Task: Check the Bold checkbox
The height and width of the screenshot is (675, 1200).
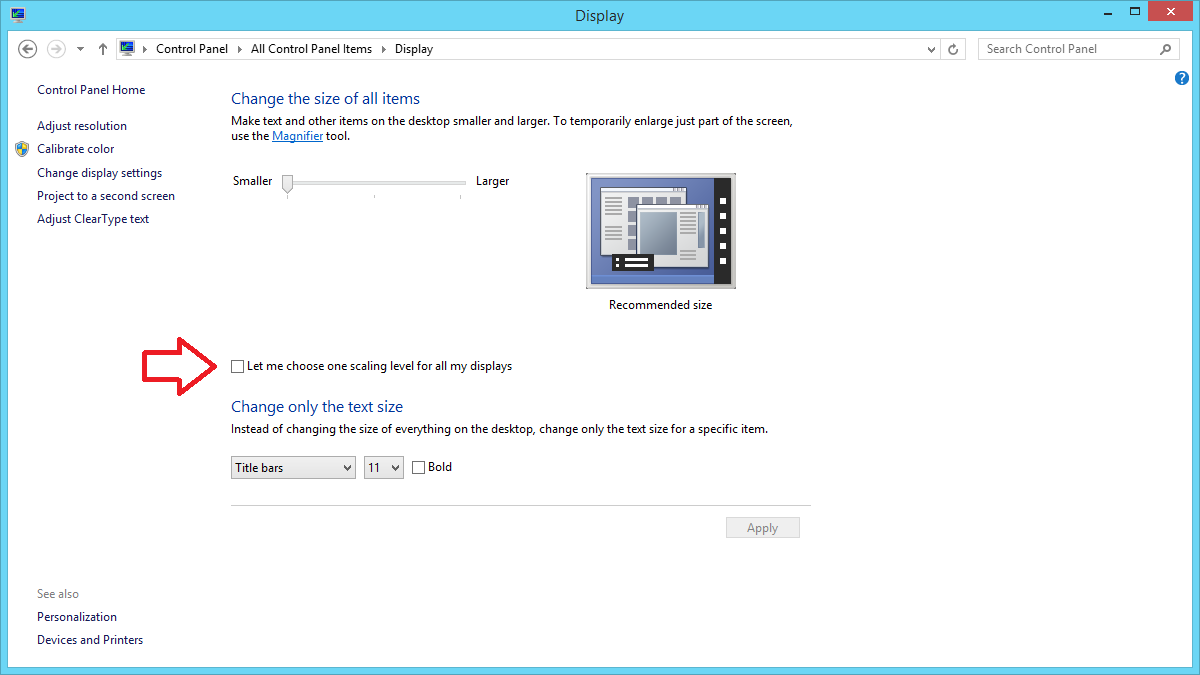Action: [x=419, y=467]
